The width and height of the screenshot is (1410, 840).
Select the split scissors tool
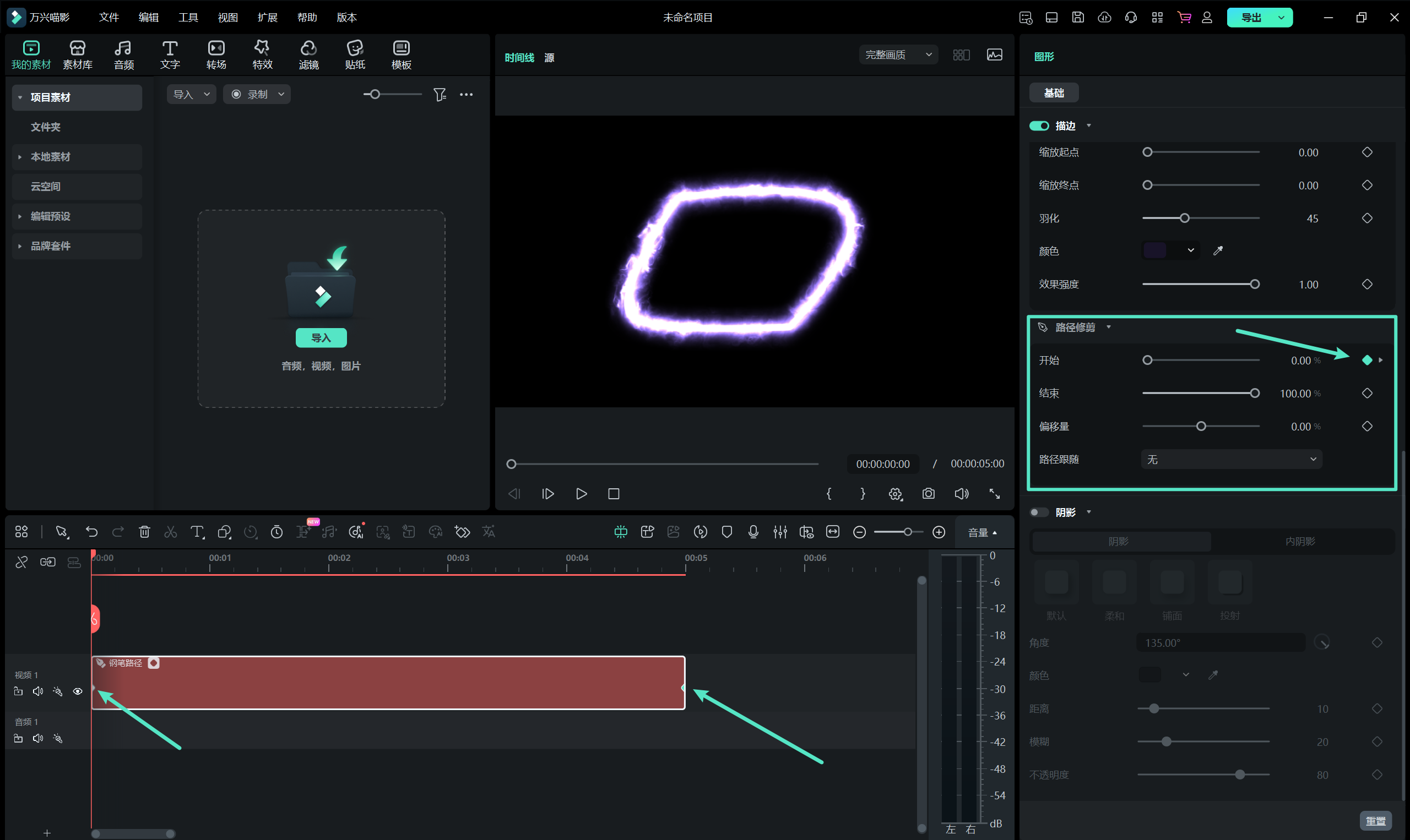170,532
